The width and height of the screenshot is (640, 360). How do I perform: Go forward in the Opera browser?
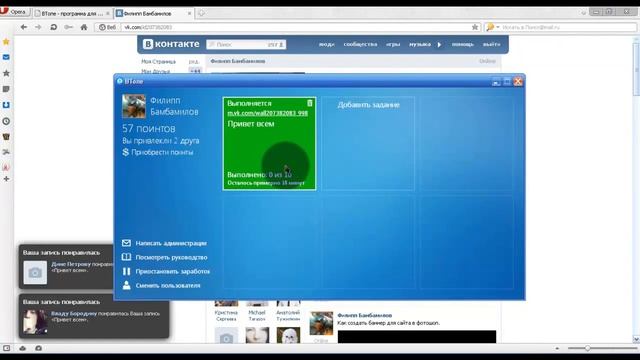38,27
